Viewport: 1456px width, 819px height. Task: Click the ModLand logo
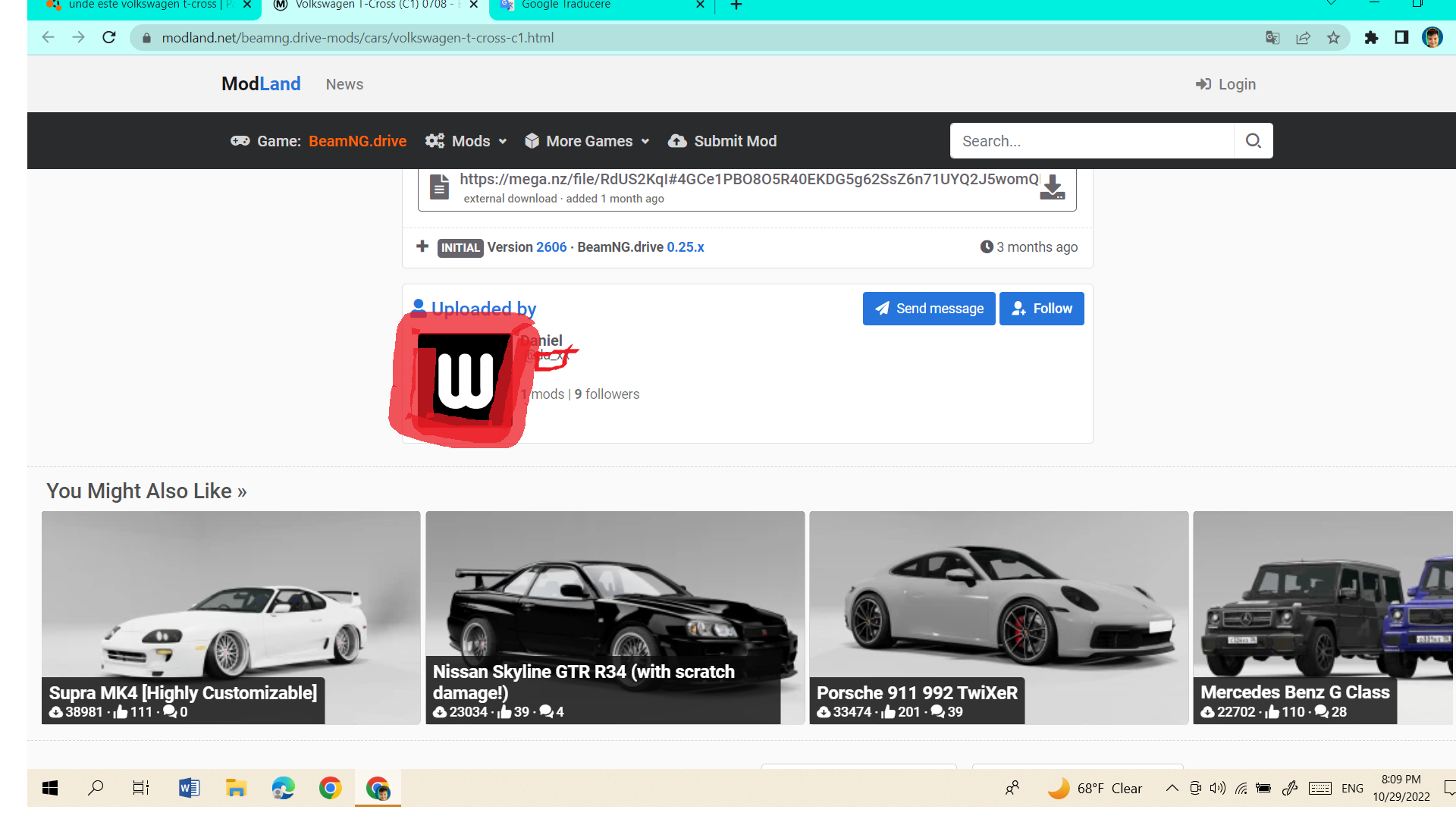tap(261, 83)
